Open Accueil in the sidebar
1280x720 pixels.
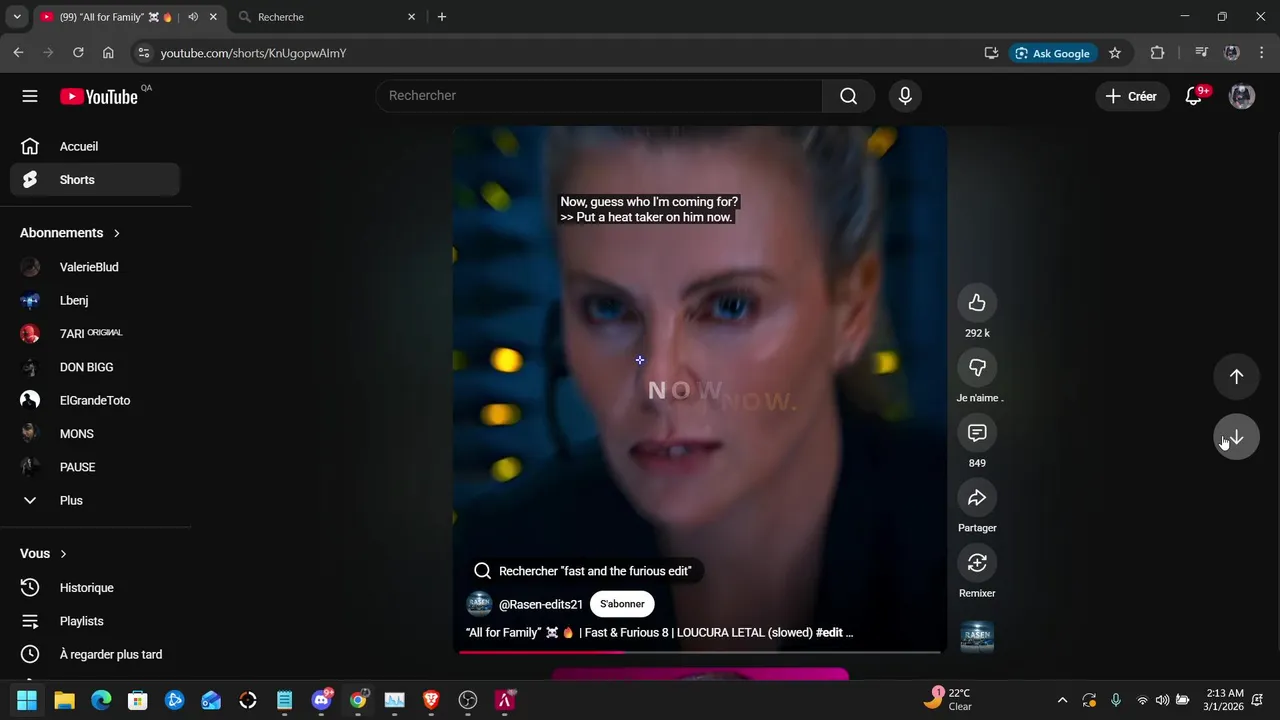[x=95, y=147]
